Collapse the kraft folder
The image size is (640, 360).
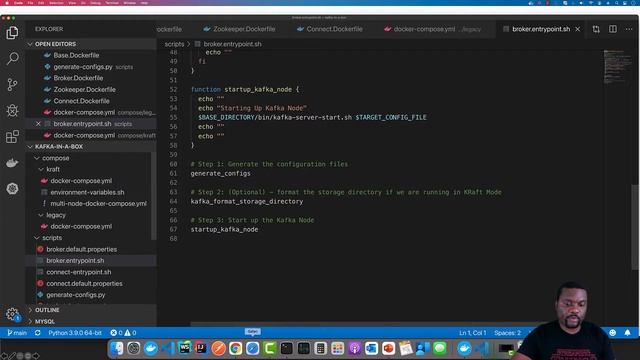41,169
